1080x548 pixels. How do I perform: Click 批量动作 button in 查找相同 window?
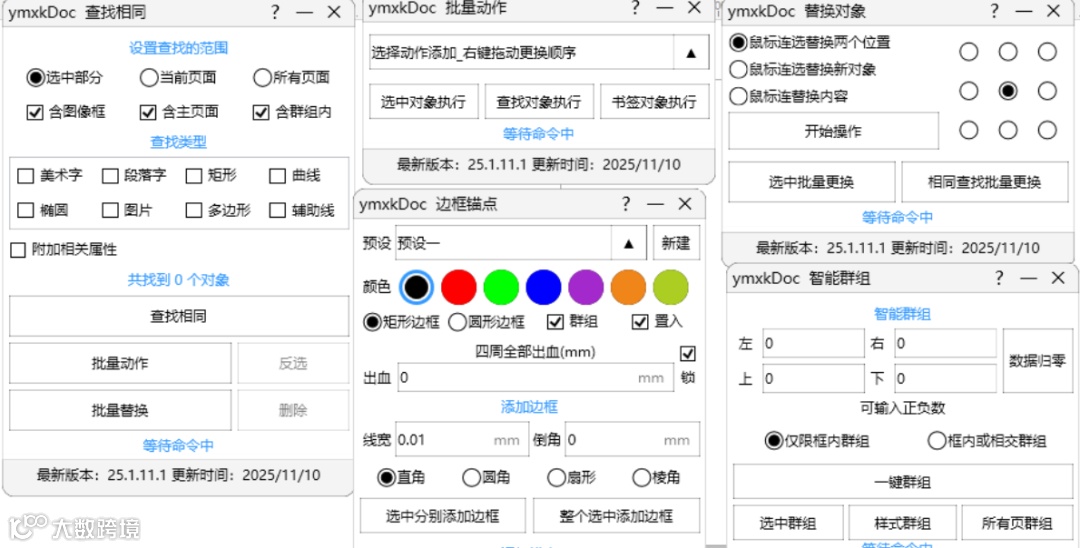[121, 363]
